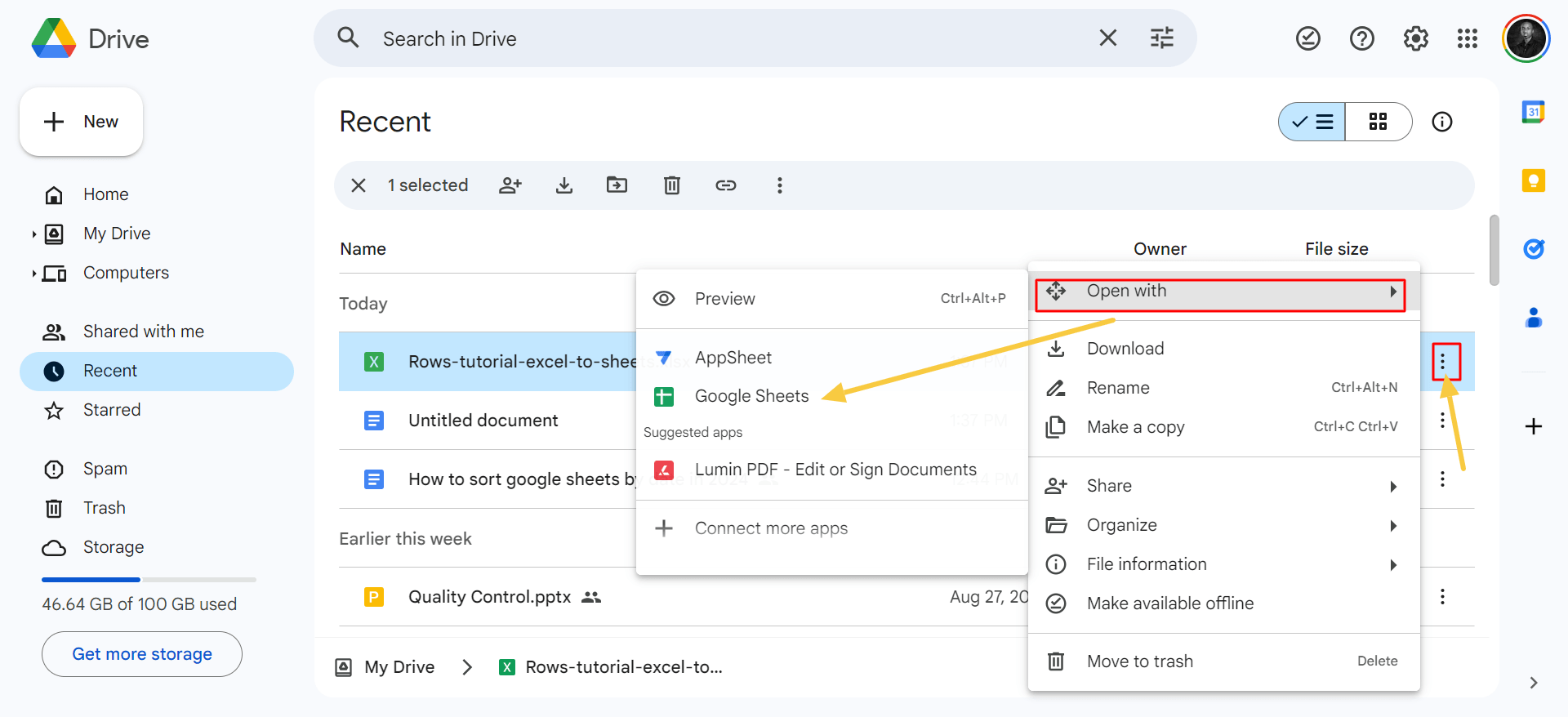
Task: Open Drive settings gear
Action: pos(1415,38)
